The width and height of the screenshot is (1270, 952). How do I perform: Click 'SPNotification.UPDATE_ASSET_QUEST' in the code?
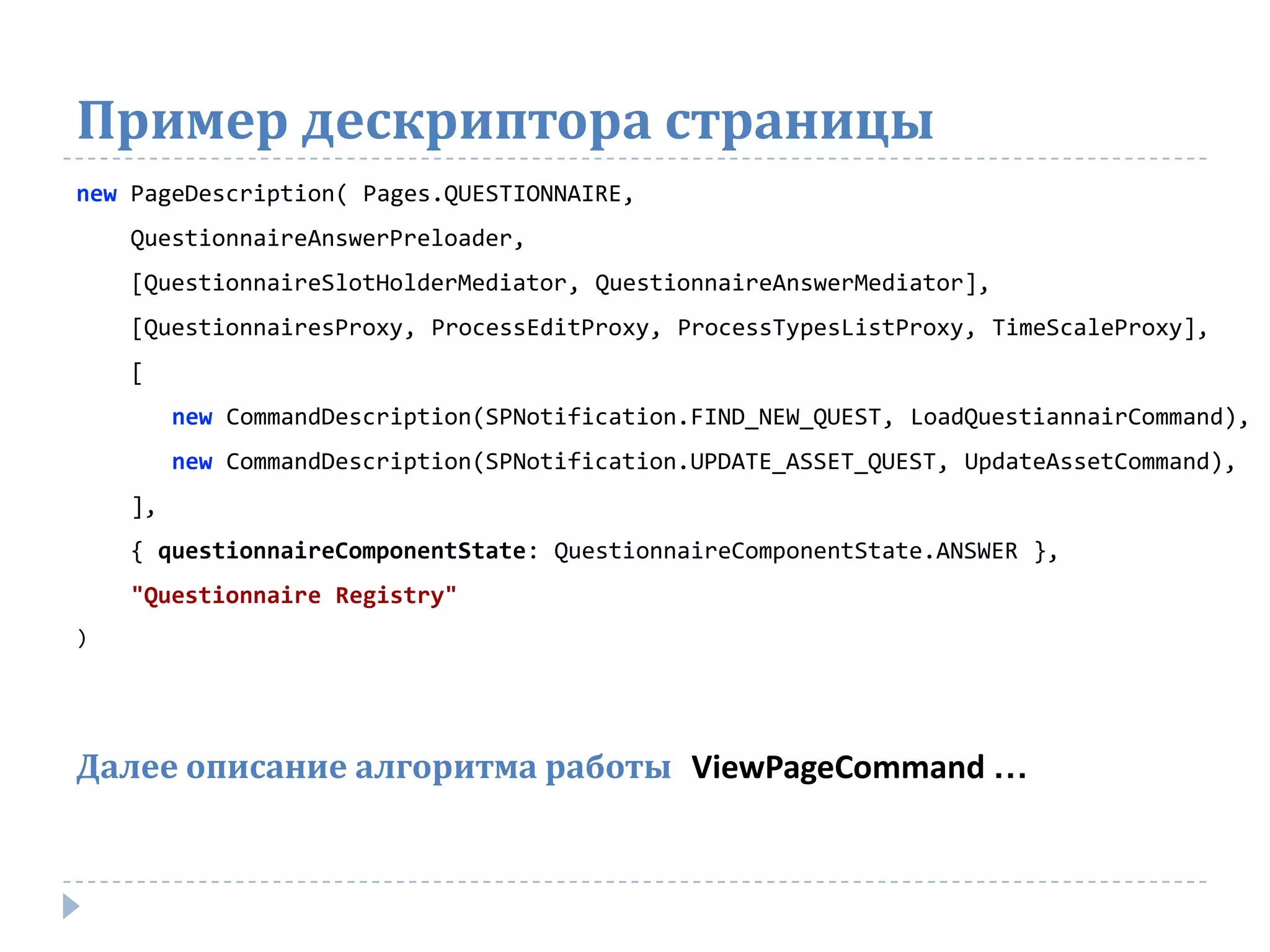pos(710,462)
